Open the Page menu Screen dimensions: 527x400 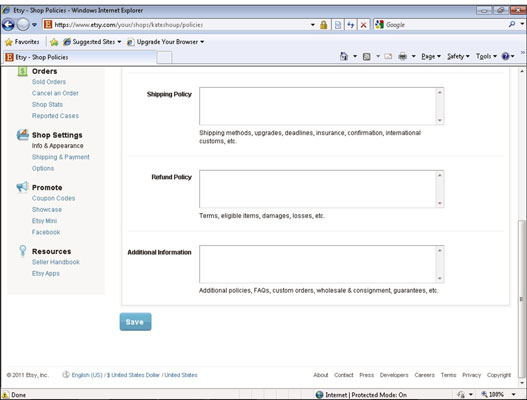(431, 56)
